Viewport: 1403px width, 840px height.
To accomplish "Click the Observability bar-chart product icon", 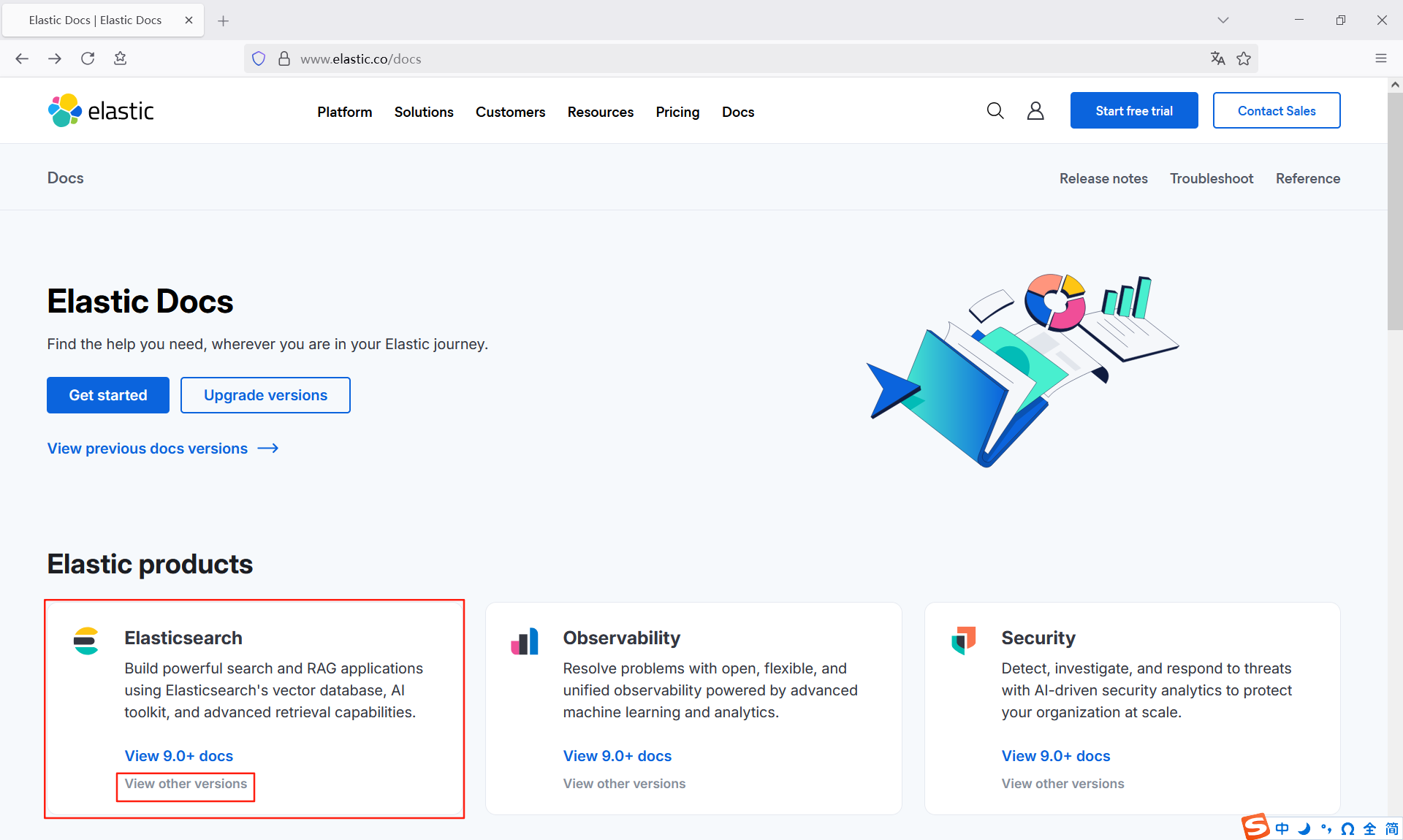I will click(525, 641).
